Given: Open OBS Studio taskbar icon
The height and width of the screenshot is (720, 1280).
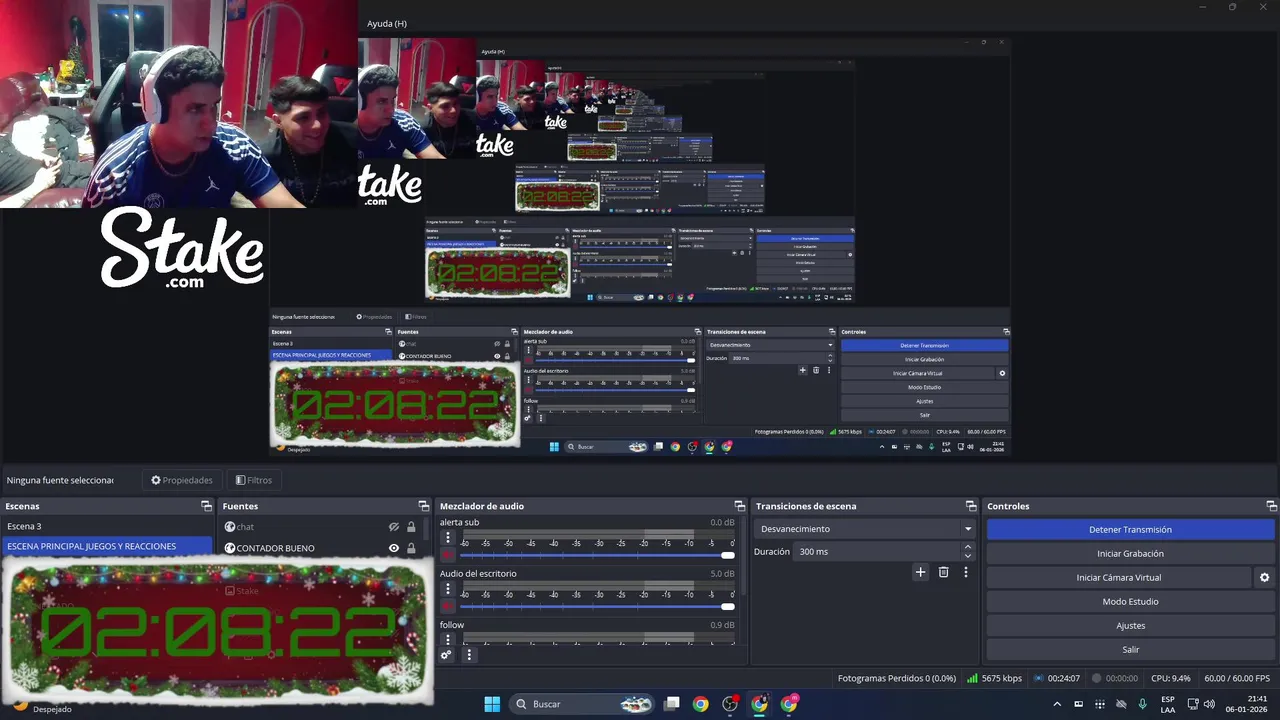Looking at the screenshot, I should point(730,704).
